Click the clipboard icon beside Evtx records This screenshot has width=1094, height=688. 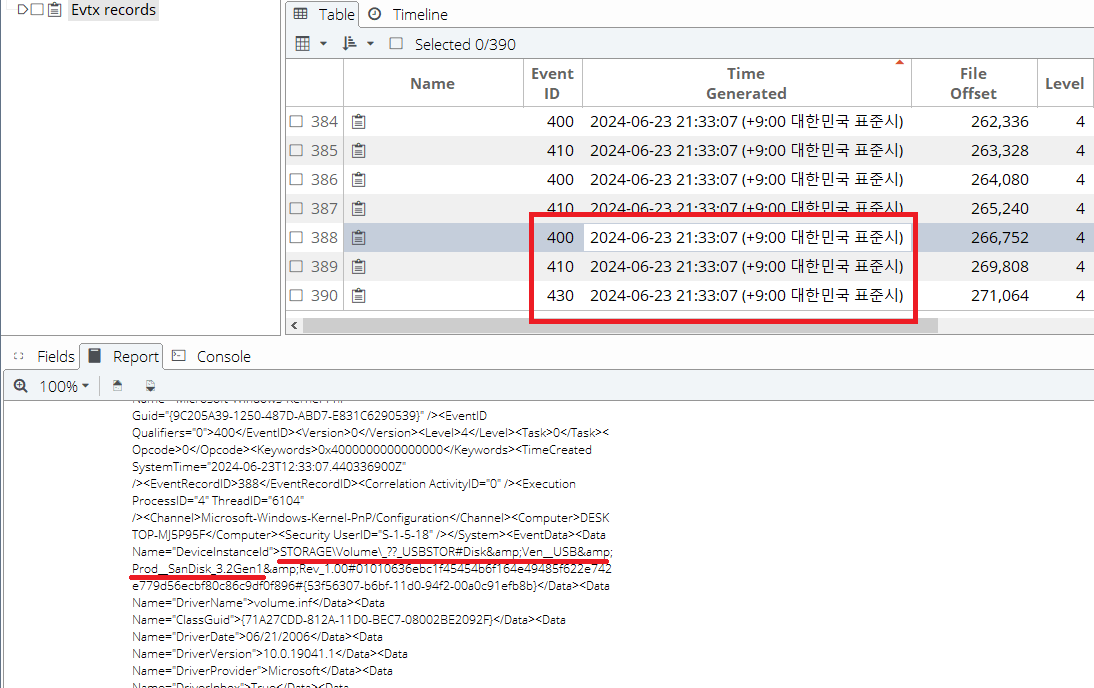[x=55, y=10]
